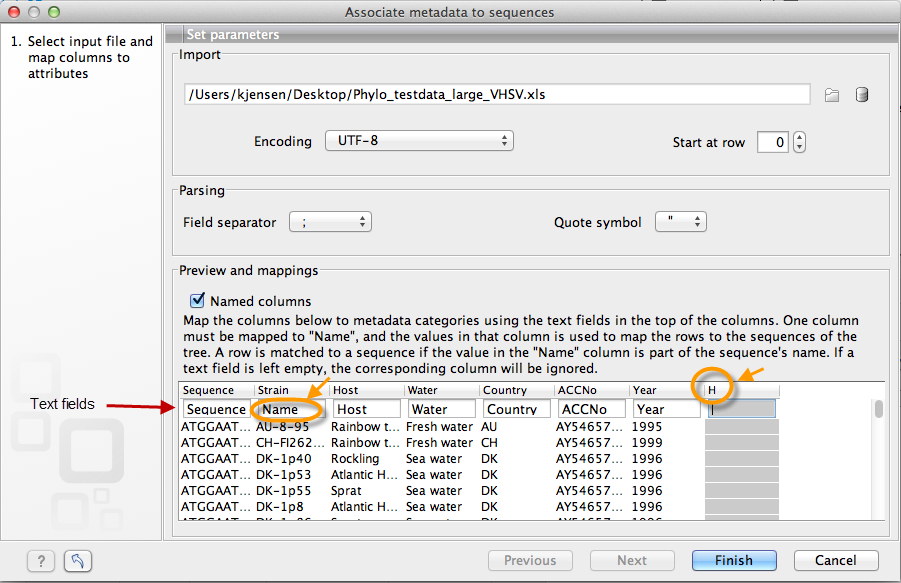
Task: Edit the Name mapping text field
Action: (289, 409)
